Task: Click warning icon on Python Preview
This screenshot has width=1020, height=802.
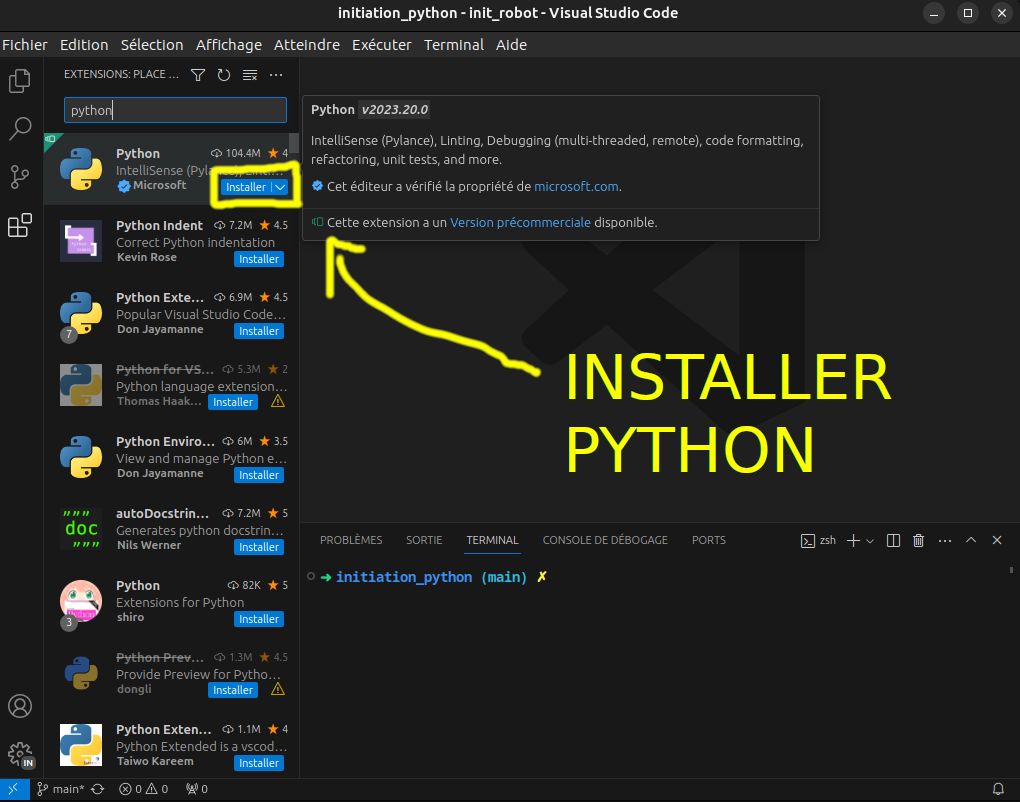Action: click(278, 689)
